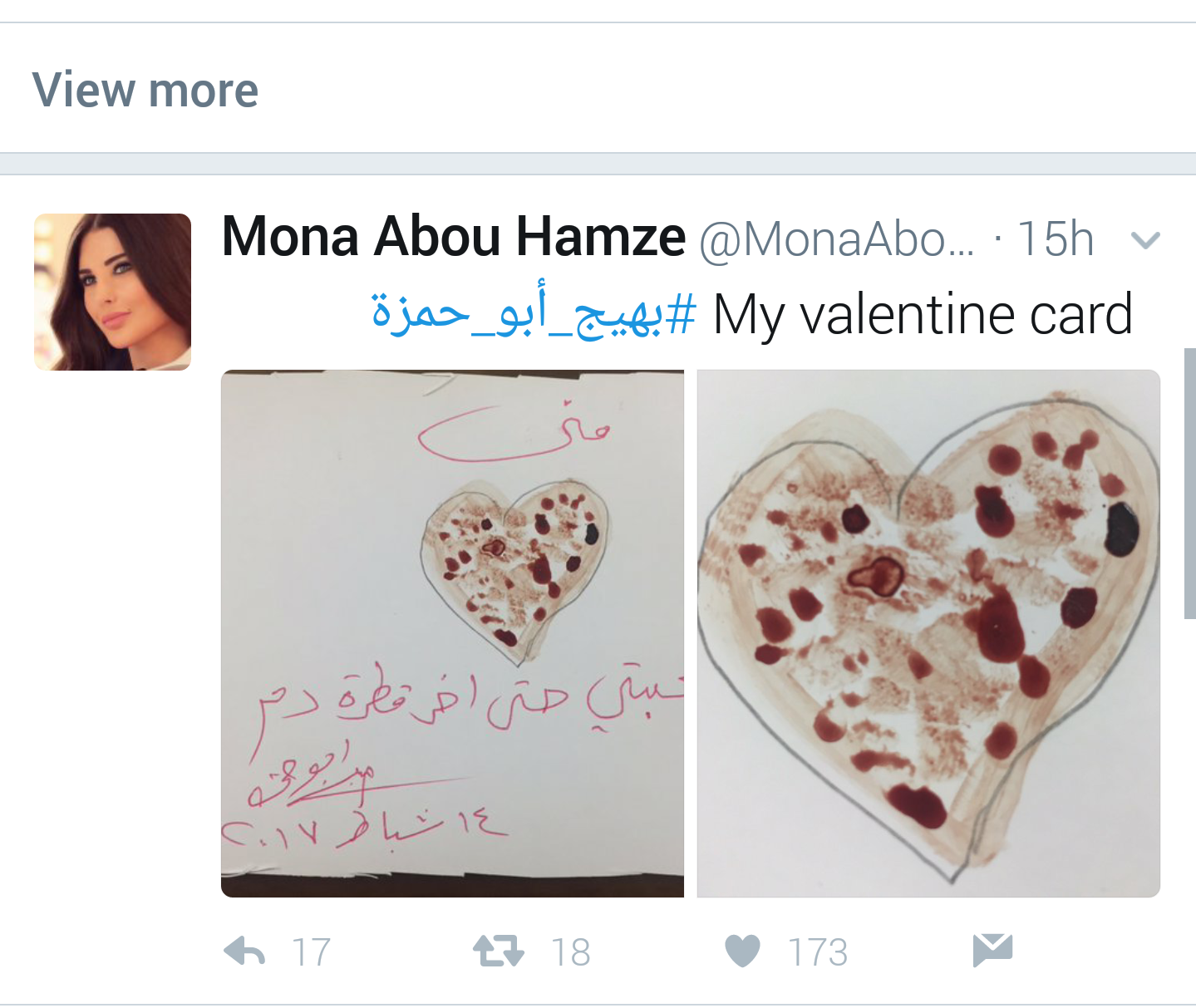Image resolution: width=1196 pixels, height=1008 pixels.
Task: Click View more link
Action: [x=145, y=90]
